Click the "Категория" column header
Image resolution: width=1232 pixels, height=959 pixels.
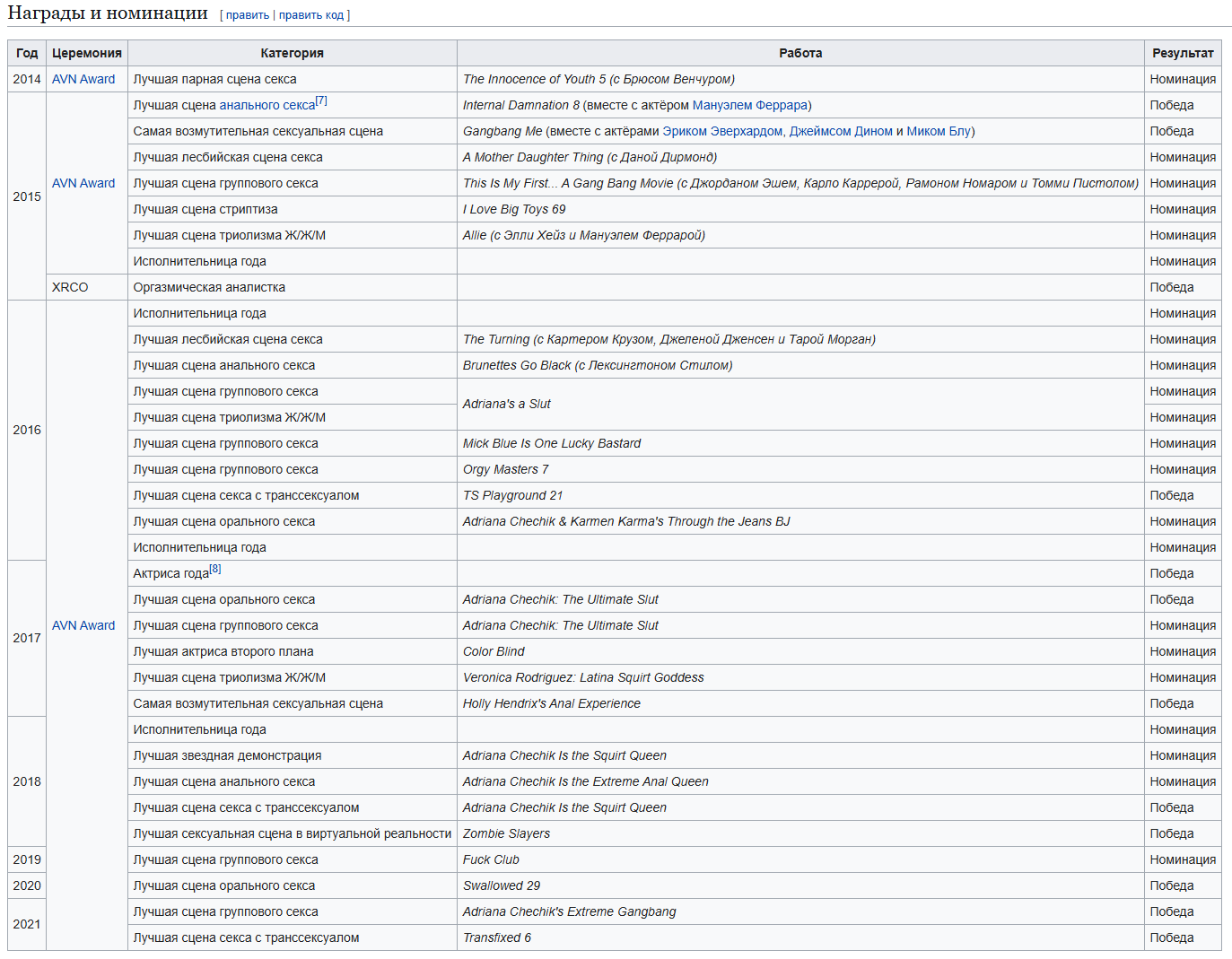click(x=293, y=53)
